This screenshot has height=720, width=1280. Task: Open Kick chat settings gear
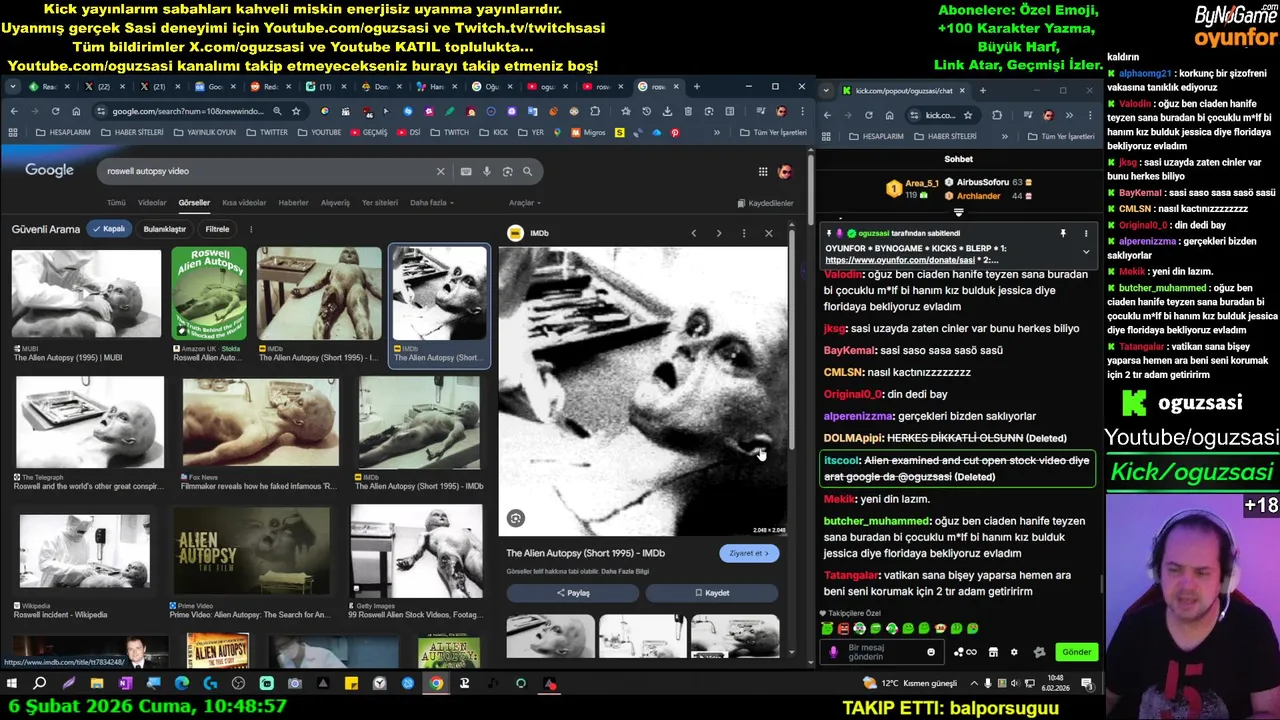coord(1014,652)
